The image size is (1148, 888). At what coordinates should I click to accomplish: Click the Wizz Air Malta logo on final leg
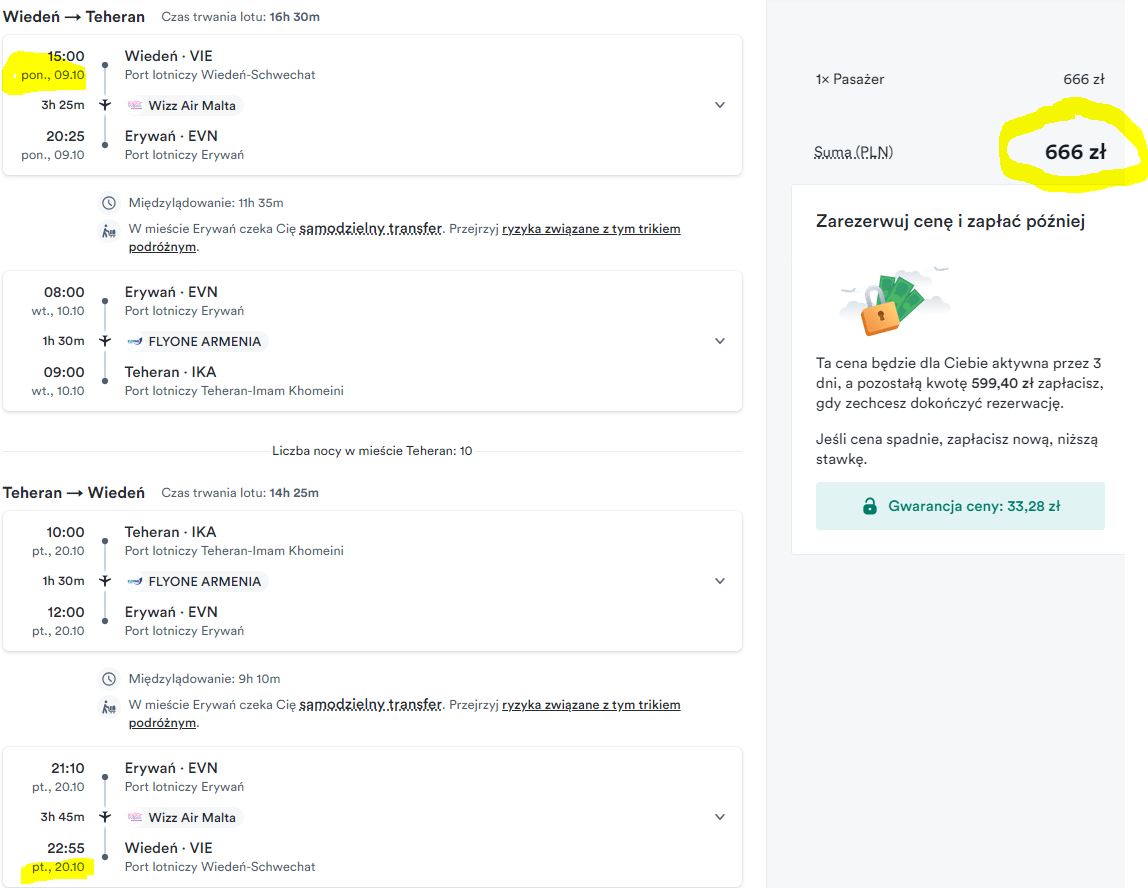pyautogui.click(x=135, y=817)
